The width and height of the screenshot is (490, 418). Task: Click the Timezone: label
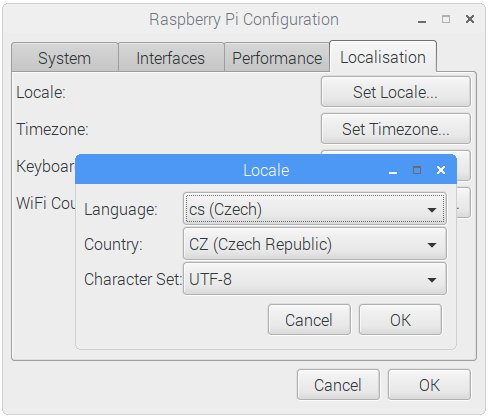point(52,129)
